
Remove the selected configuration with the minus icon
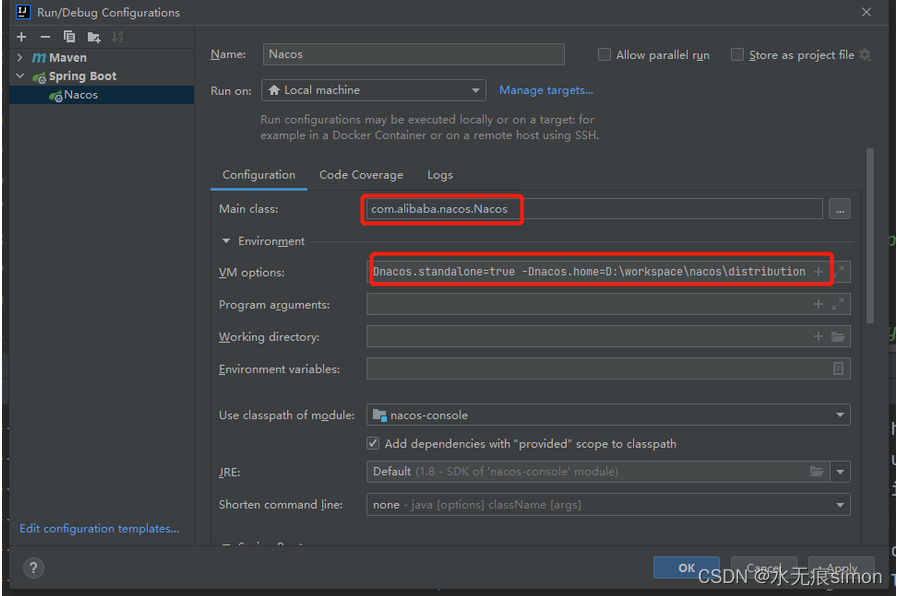pyautogui.click(x=45, y=37)
